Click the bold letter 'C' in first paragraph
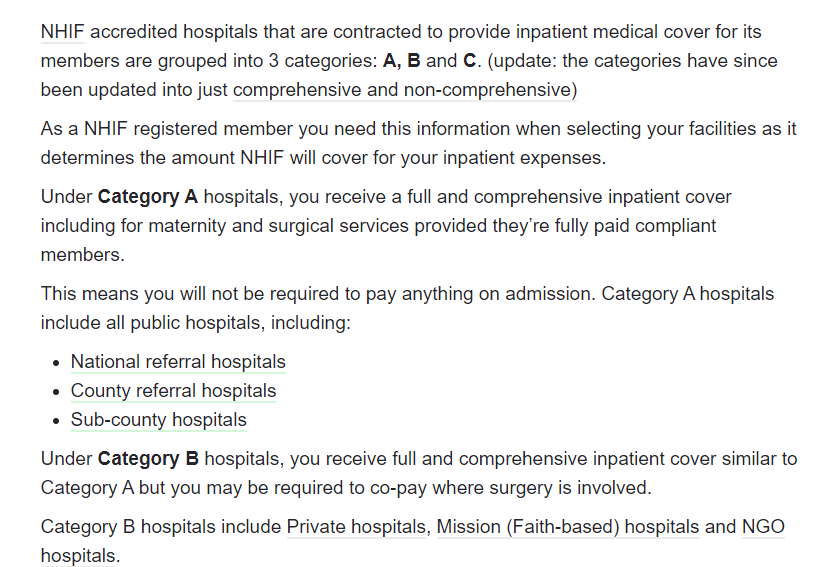The image size is (814, 567). 469,61
